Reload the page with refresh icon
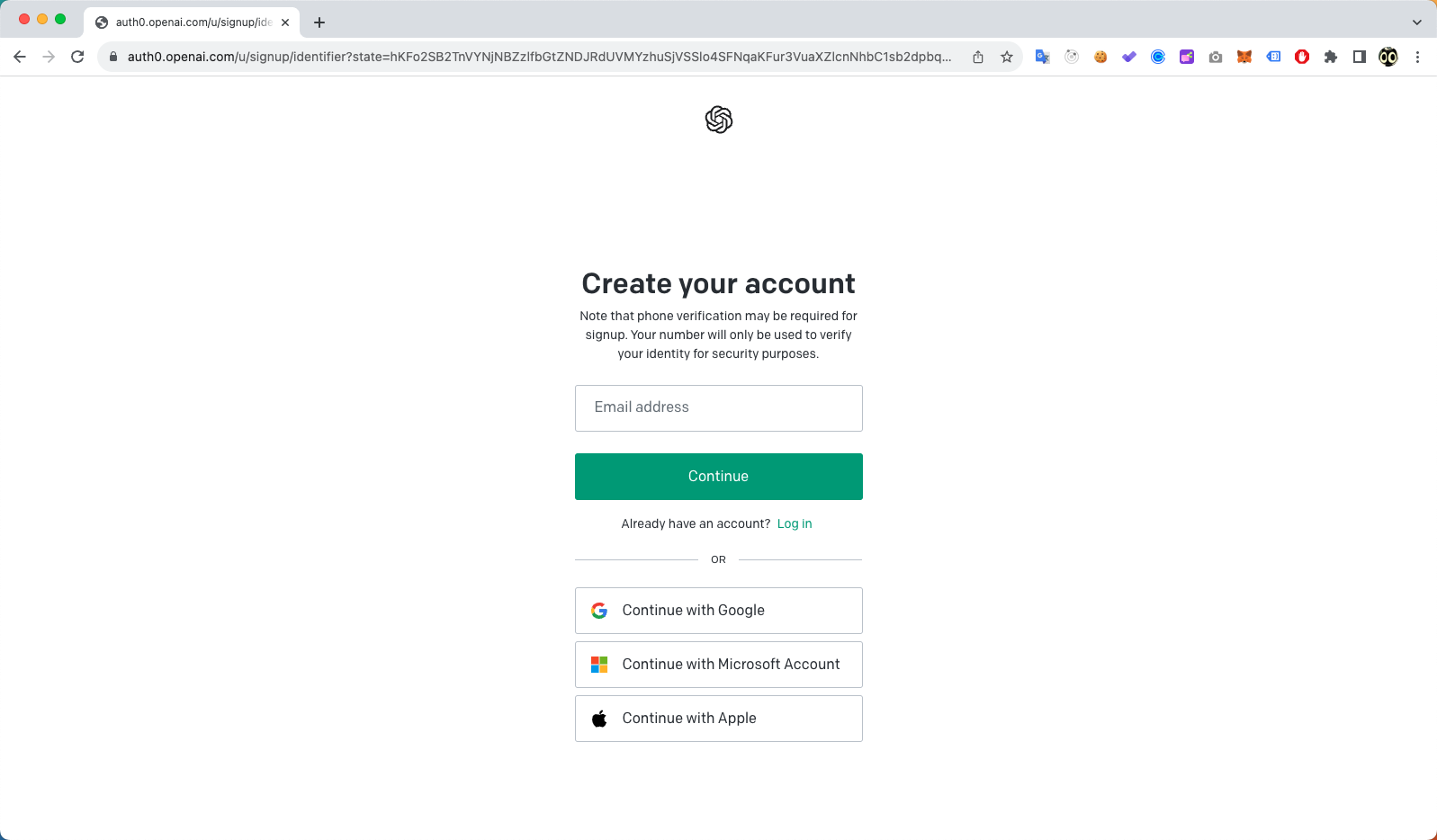The width and height of the screenshot is (1437, 840). coord(77,57)
